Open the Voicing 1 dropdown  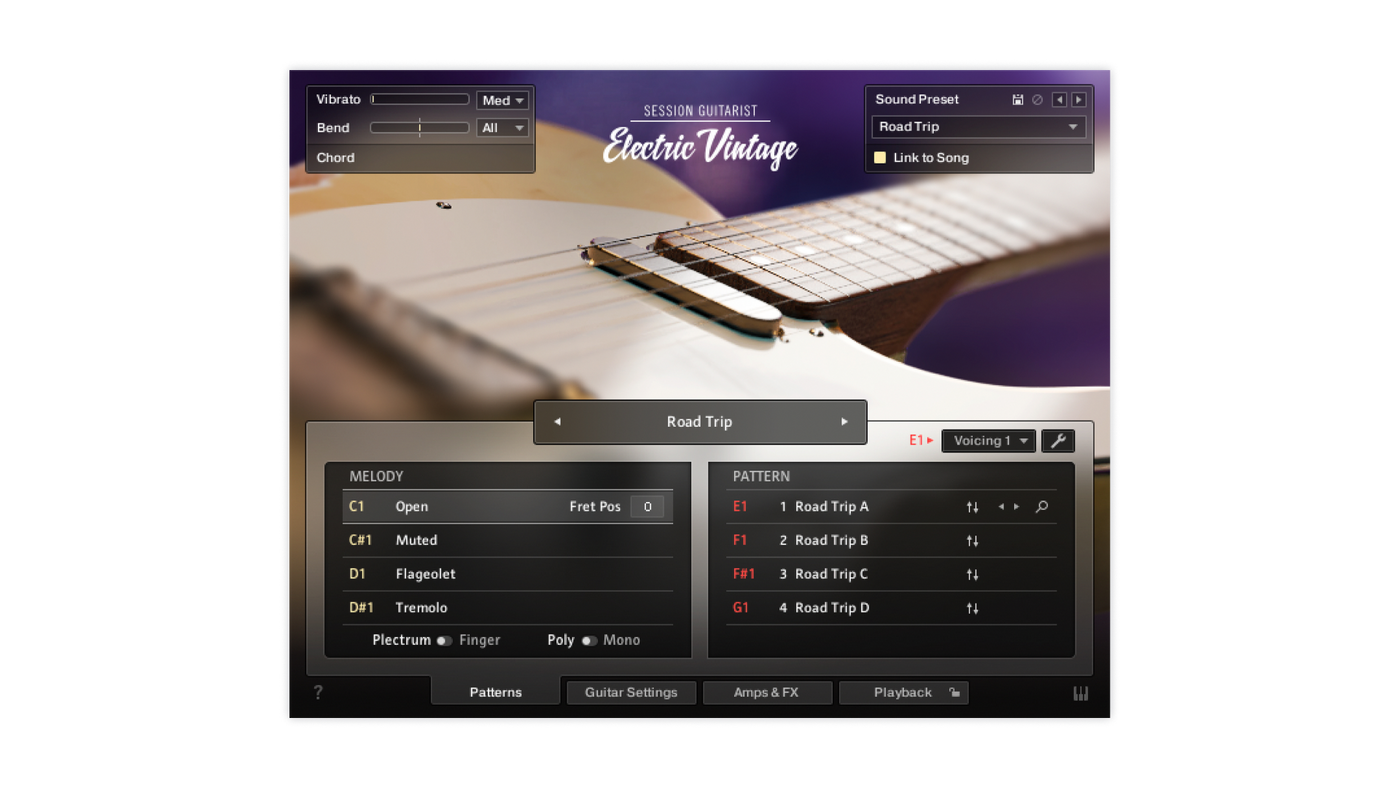pyautogui.click(x=989, y=441)
